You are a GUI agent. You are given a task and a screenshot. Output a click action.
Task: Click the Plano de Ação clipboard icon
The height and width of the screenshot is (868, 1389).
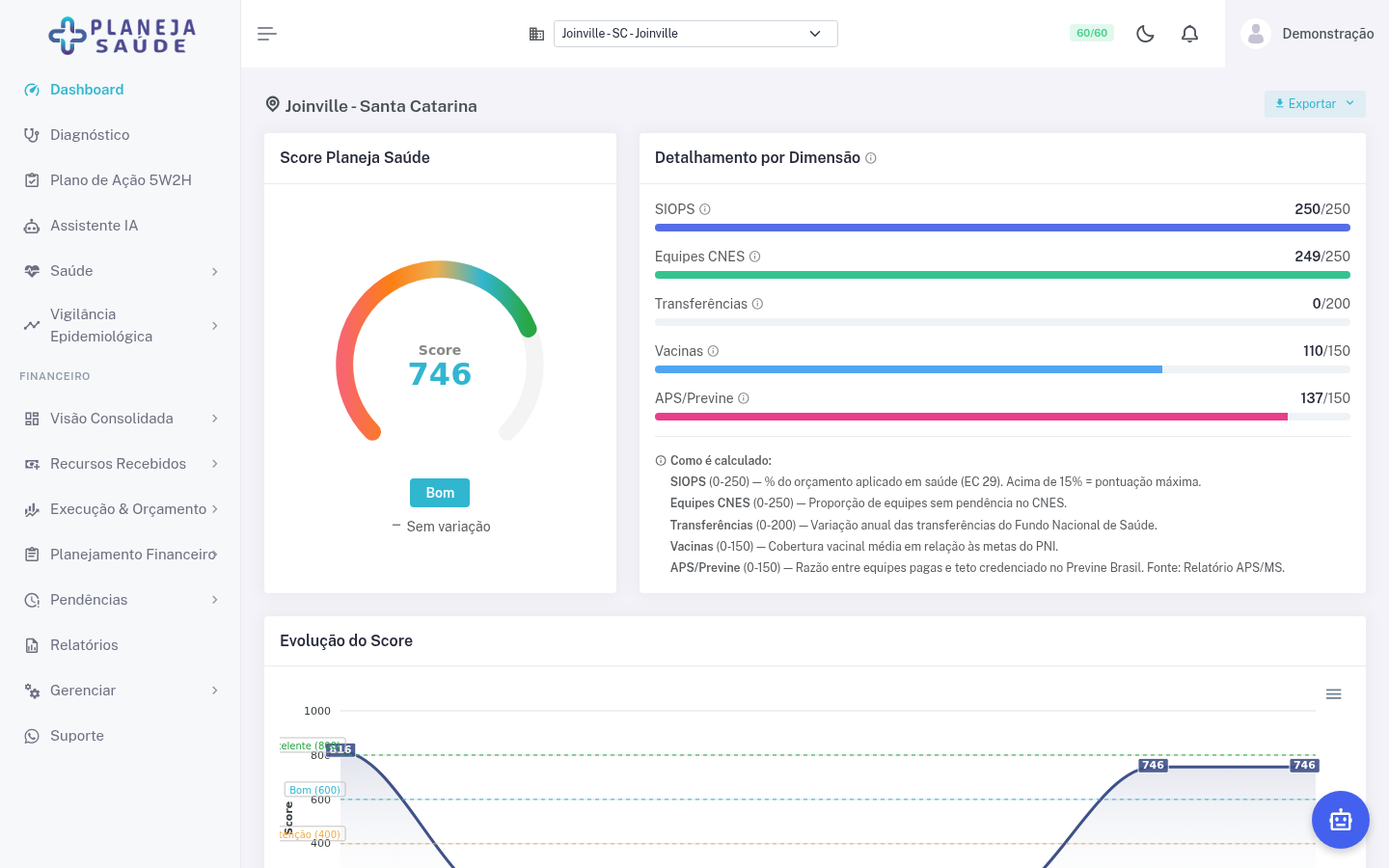tap(32, 180)
